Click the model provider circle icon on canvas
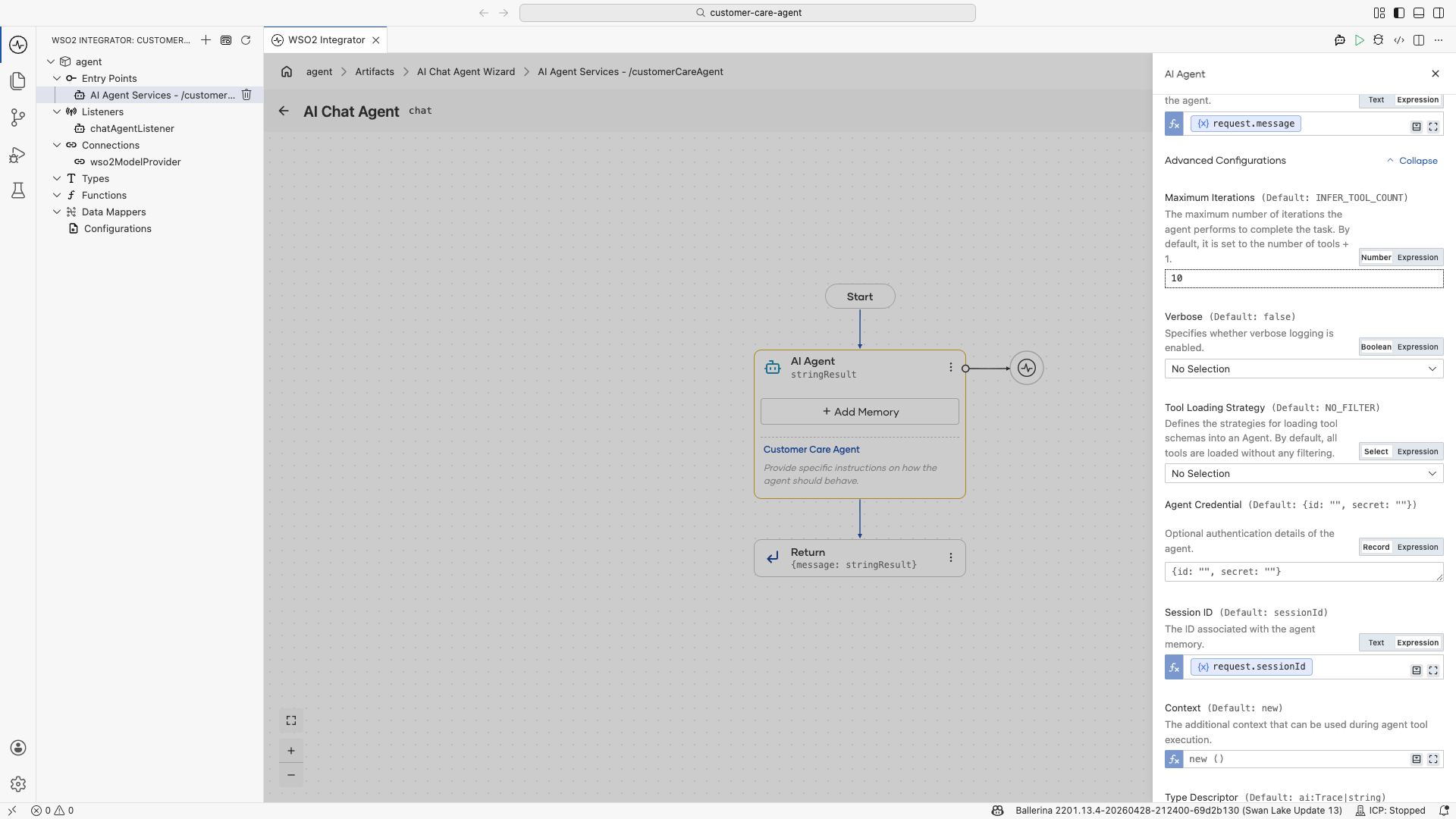 click(1027, 368)
